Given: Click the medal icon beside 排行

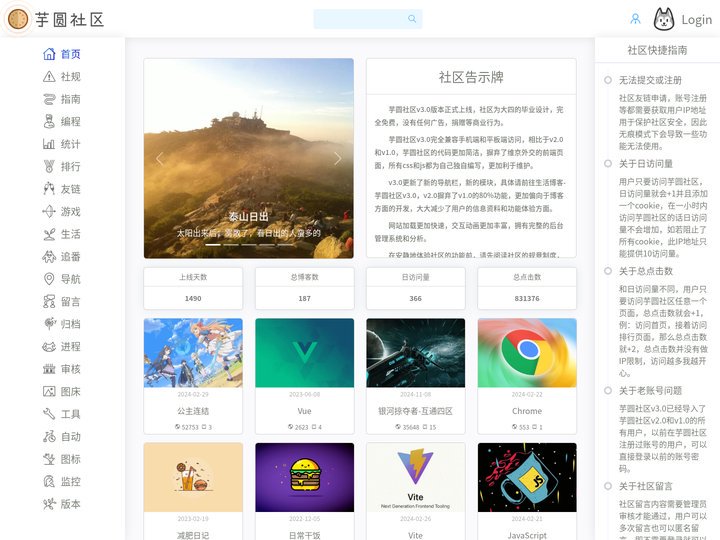Looking at the screenshot, I should pos(49,167).
